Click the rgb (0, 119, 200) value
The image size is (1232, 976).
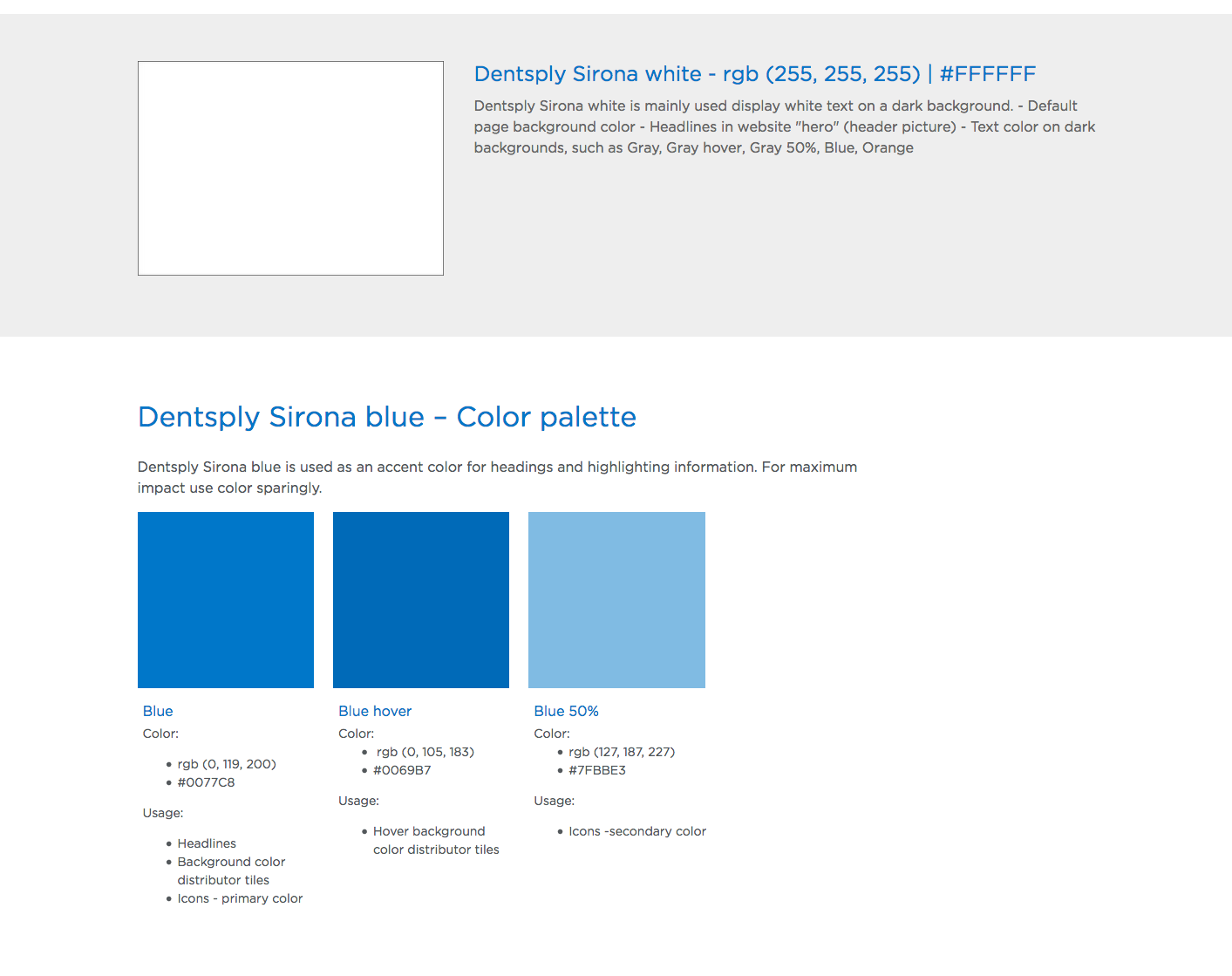227,764
